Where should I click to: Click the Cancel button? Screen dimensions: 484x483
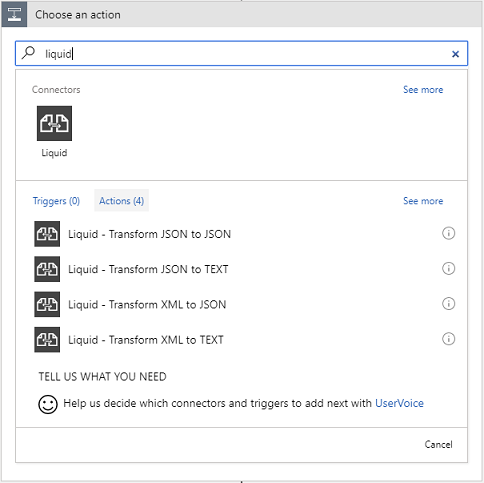click(438, 444)
